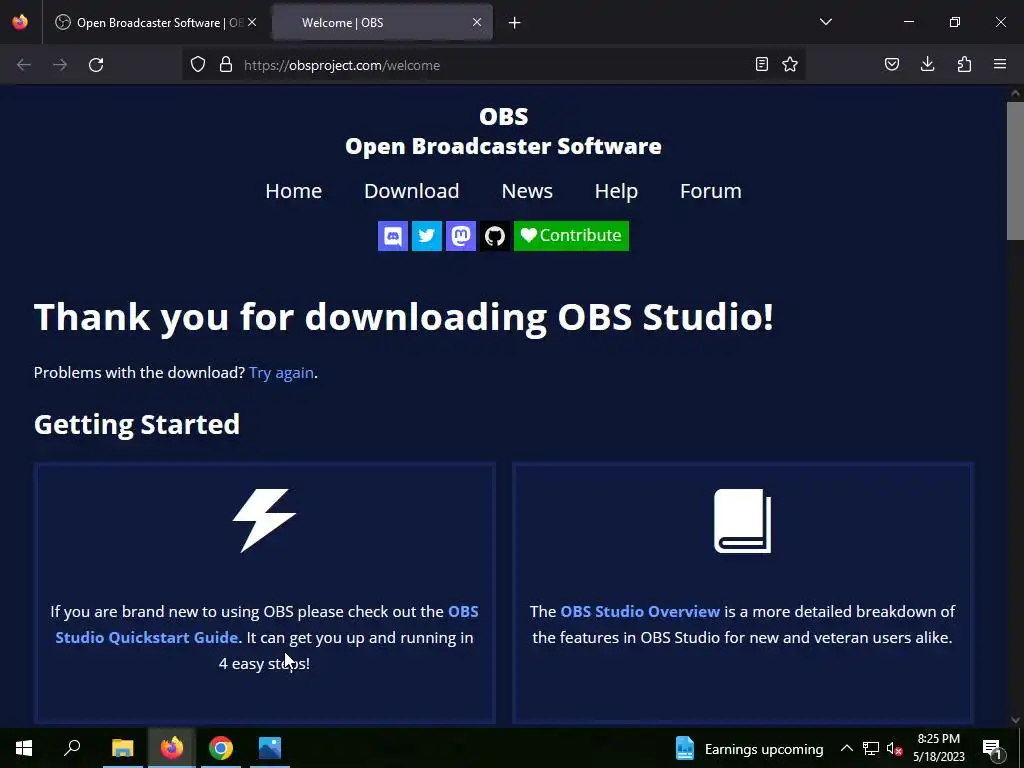
Task: Open Windows taskbar search
Action: point(72,748)
